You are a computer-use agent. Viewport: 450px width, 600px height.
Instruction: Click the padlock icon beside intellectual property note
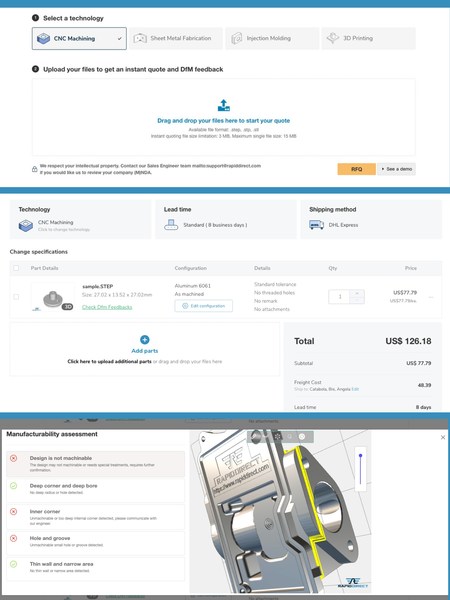point(34,169)
